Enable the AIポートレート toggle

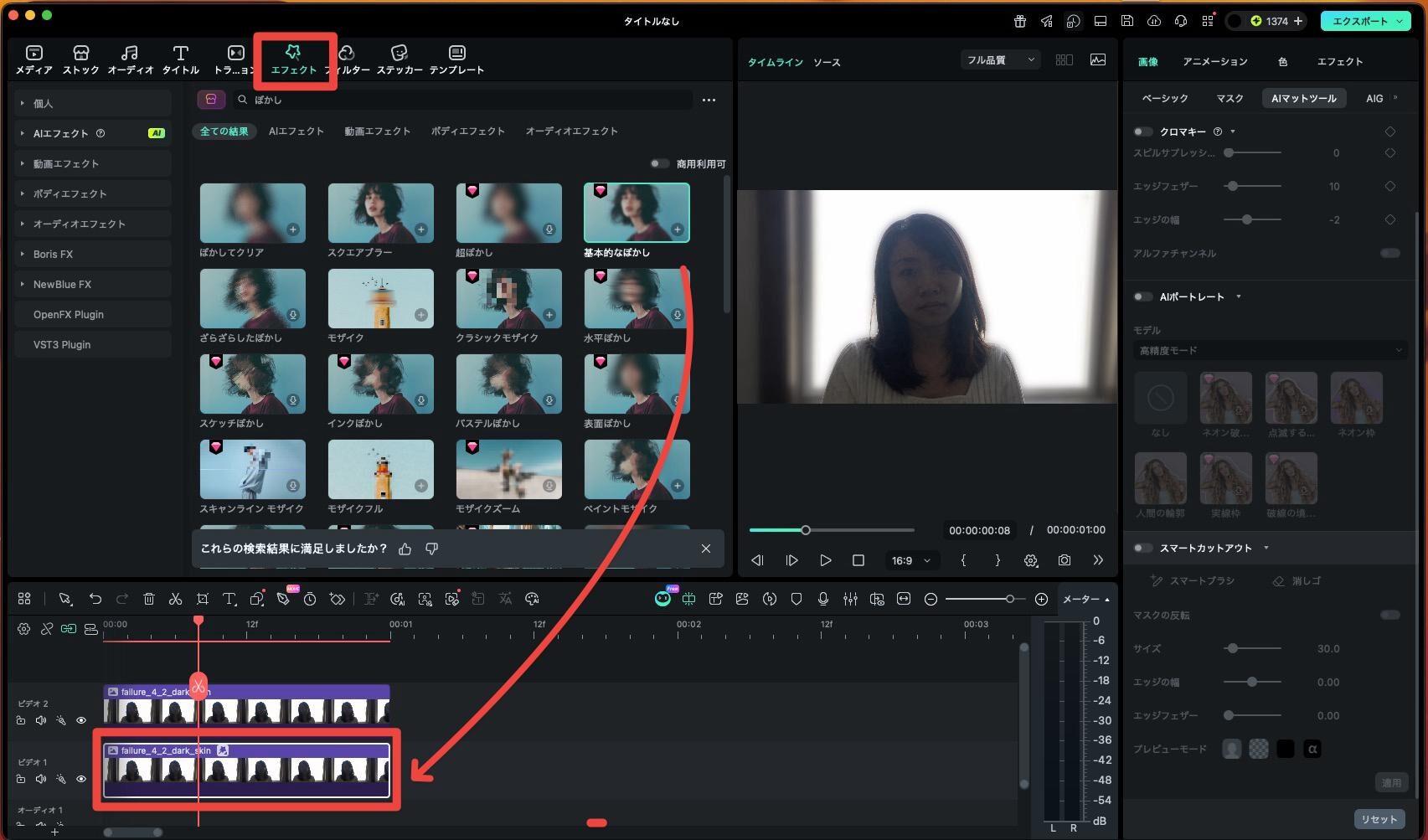pyautogui.click(x=1142, y=296)
